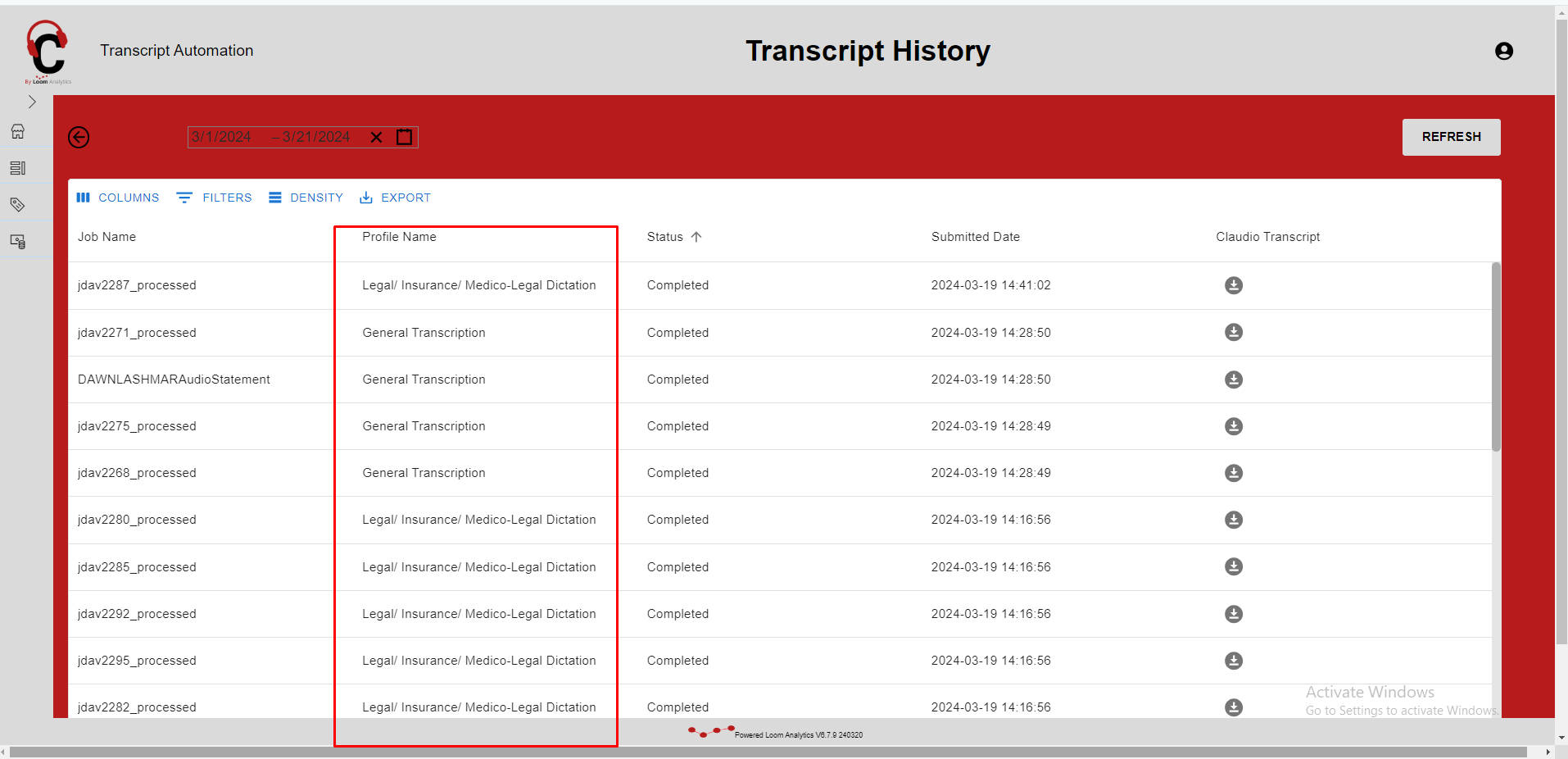Screen dimensions: 1568x759
Task: Open the Export options menu
Action: (x=395, y=198)
